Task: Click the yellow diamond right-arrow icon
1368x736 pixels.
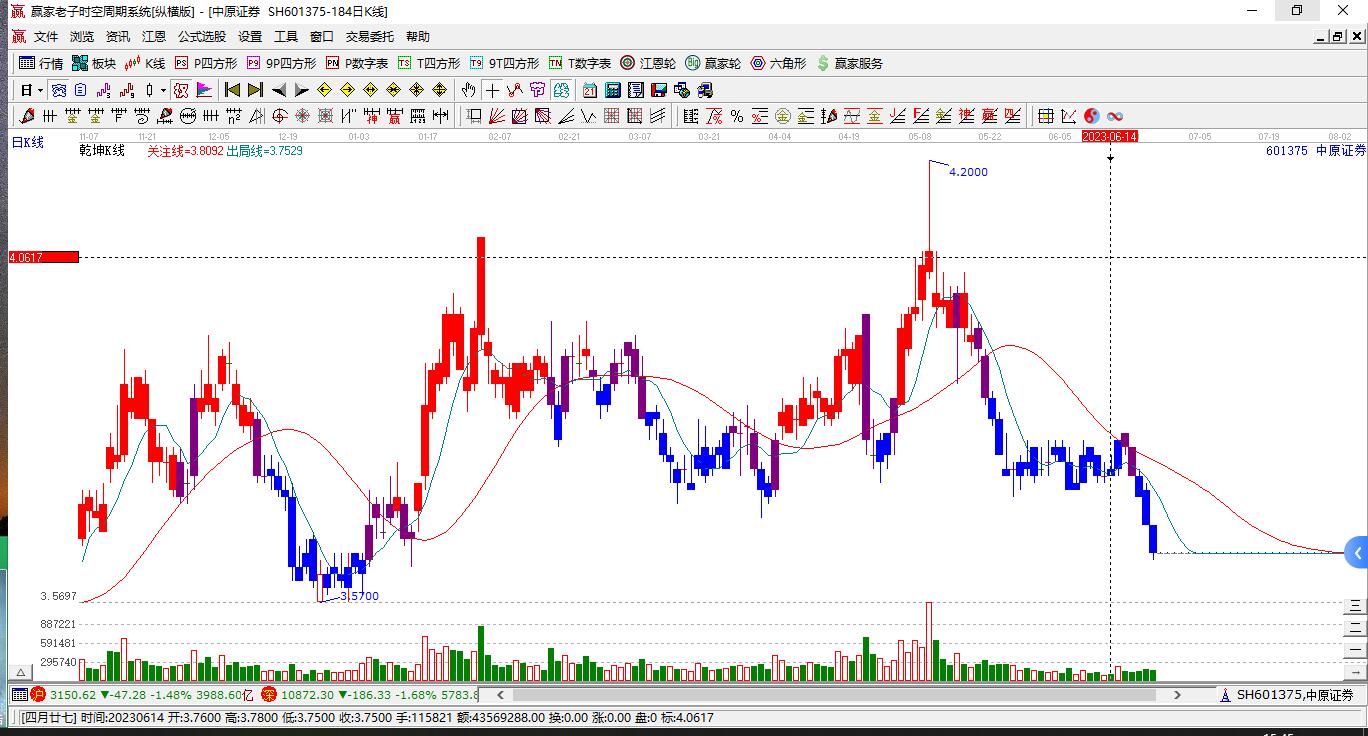Action: coord(348,90)
